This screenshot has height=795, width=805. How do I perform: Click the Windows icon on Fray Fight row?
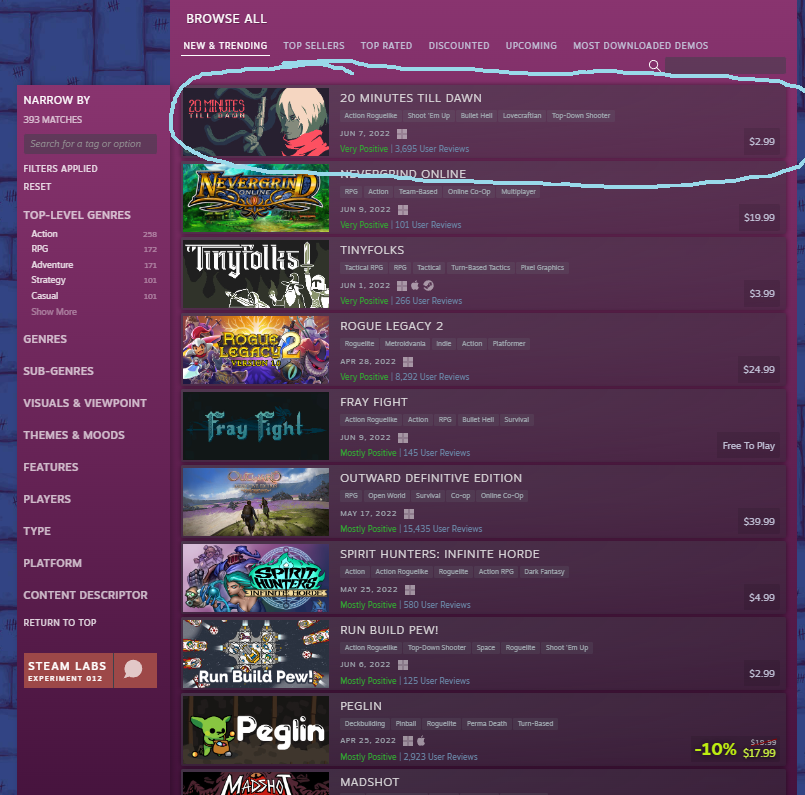click(x=402, y=438)
